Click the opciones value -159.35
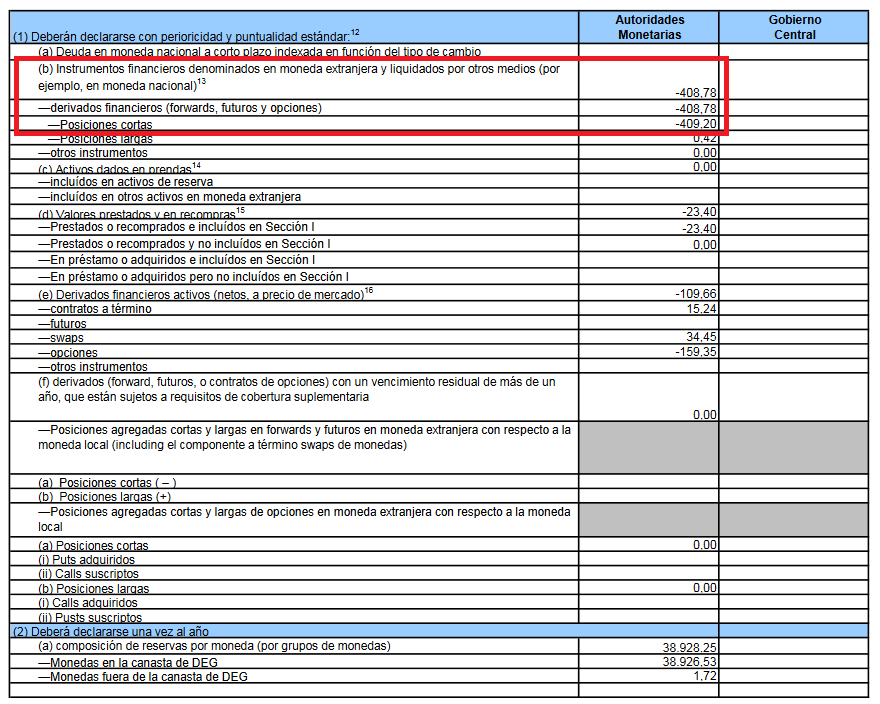This screenshot has width=880, height=704. click(696, 352)
